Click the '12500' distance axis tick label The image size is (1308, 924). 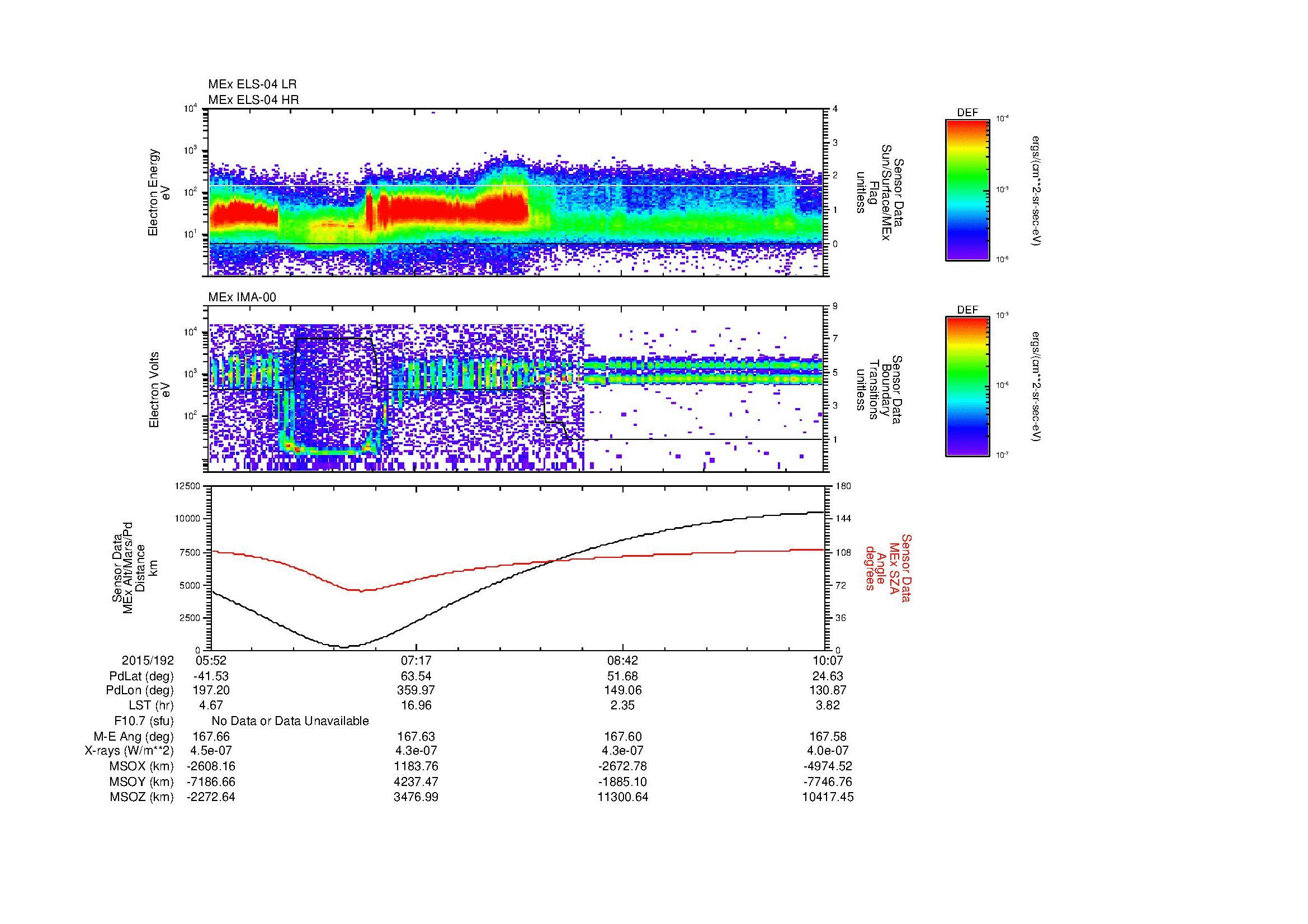(188, 486)
